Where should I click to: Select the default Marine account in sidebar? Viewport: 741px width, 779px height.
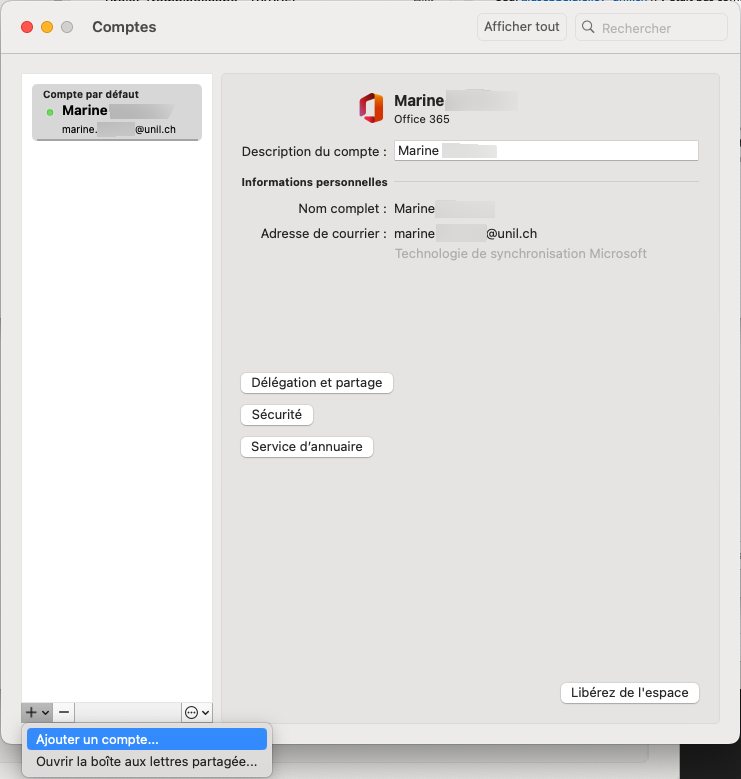(117, 112)
